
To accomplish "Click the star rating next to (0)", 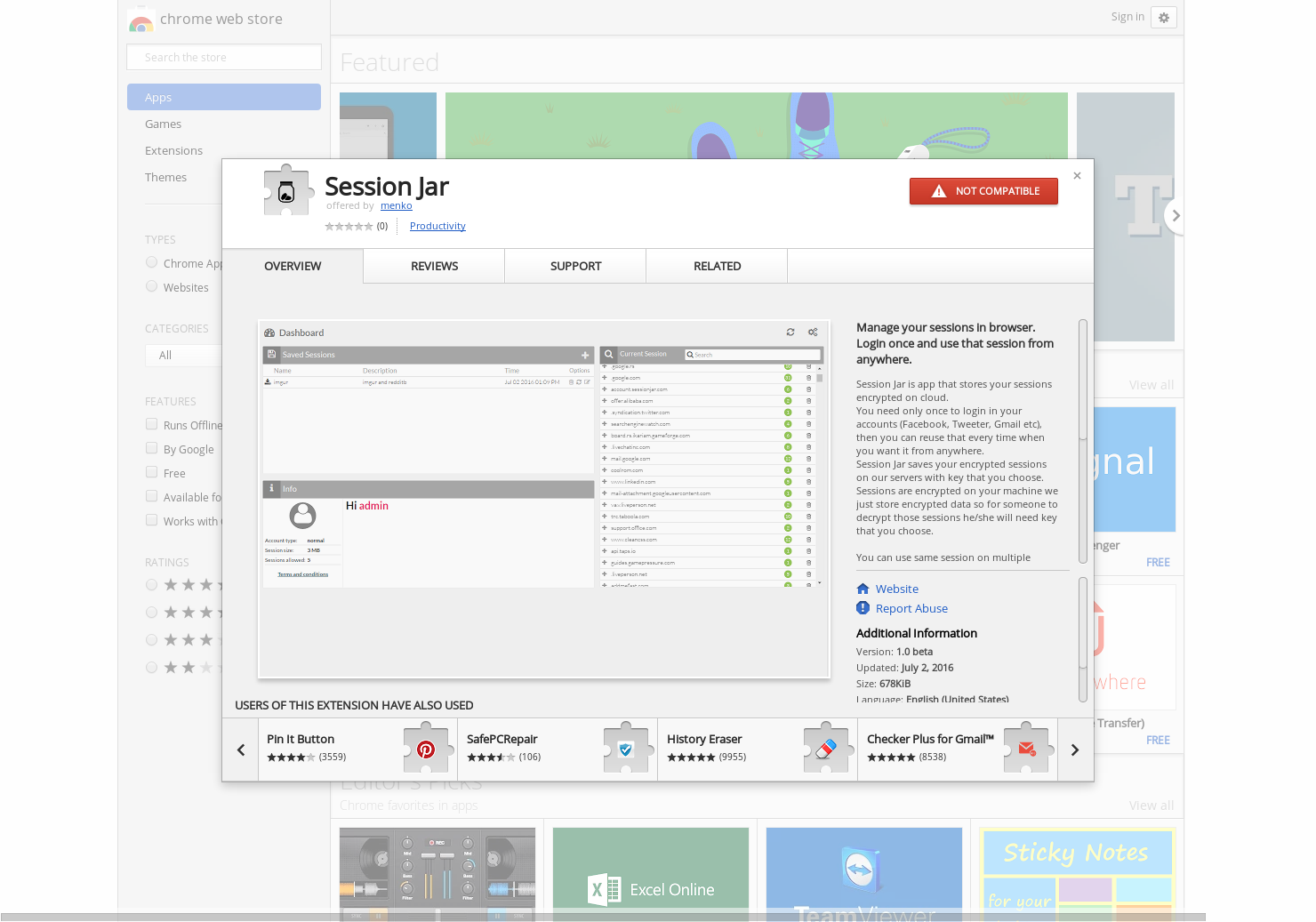I will (349, 227).
